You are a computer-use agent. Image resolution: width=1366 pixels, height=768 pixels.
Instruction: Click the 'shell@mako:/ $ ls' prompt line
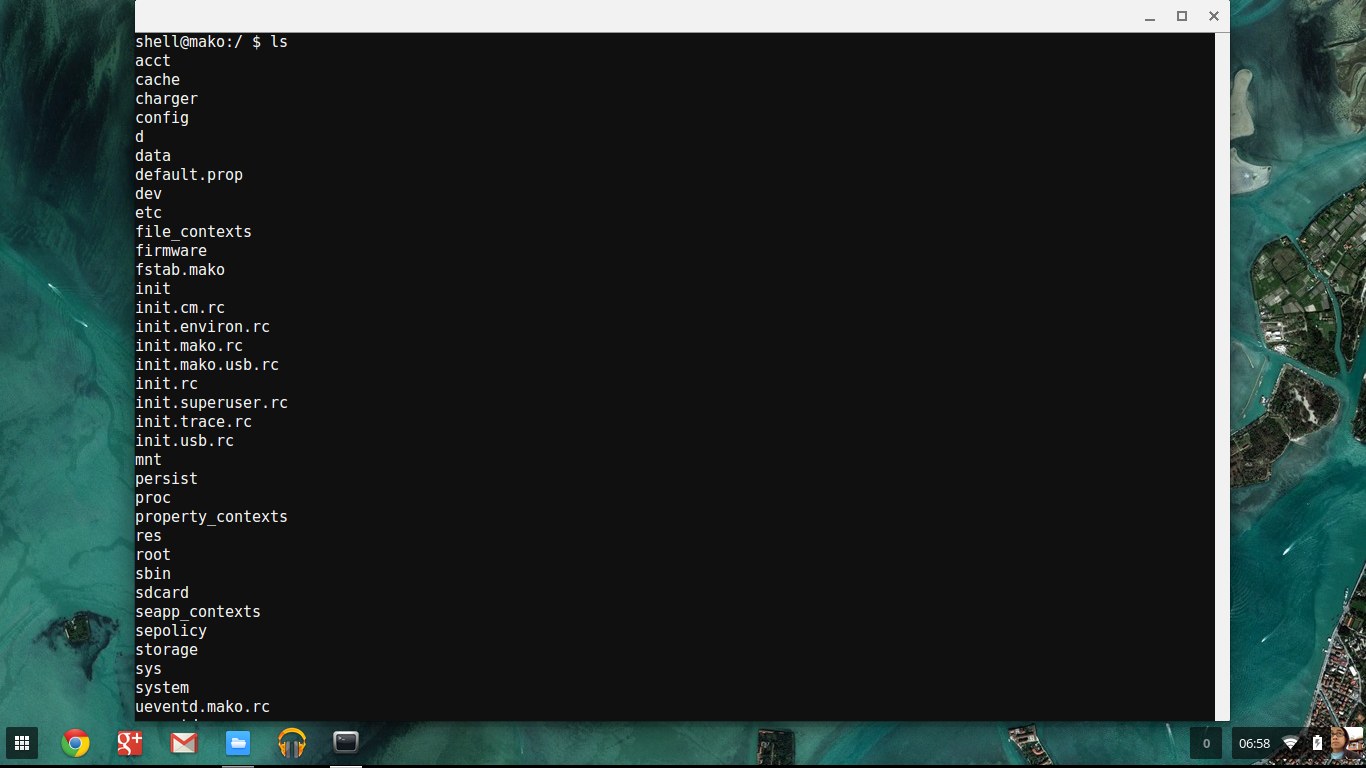tap(212, 42)
